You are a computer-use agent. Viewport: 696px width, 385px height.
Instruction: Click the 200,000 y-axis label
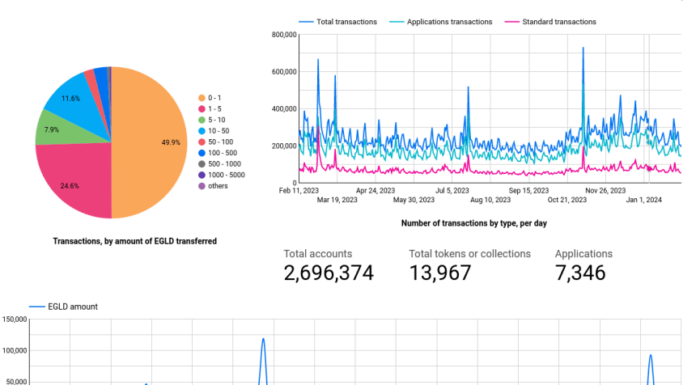click(284, 146)
